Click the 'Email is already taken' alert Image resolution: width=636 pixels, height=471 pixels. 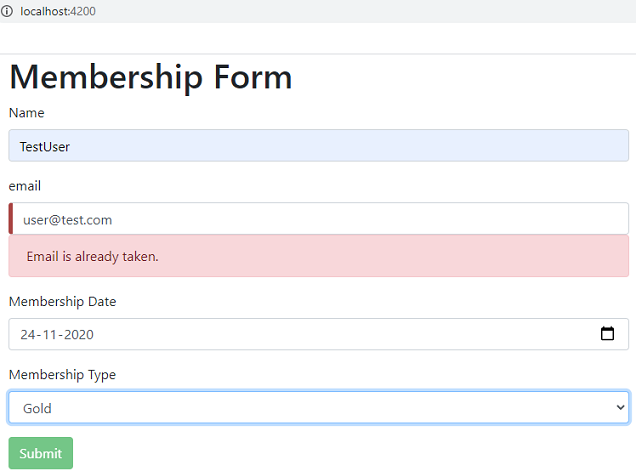pos(318,257)
